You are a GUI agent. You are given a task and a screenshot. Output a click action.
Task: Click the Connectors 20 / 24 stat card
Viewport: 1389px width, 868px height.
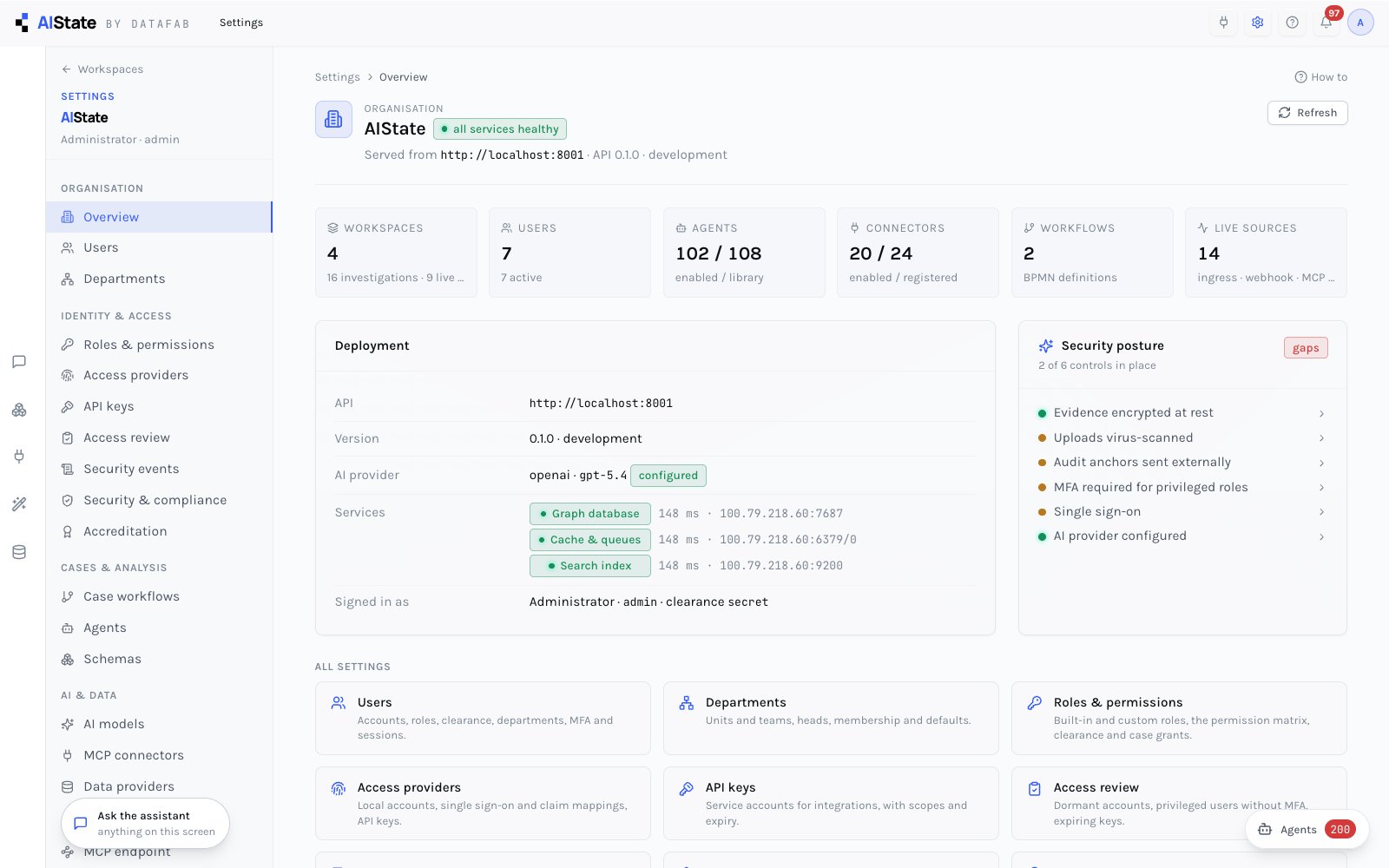click(x=918, y=253)
